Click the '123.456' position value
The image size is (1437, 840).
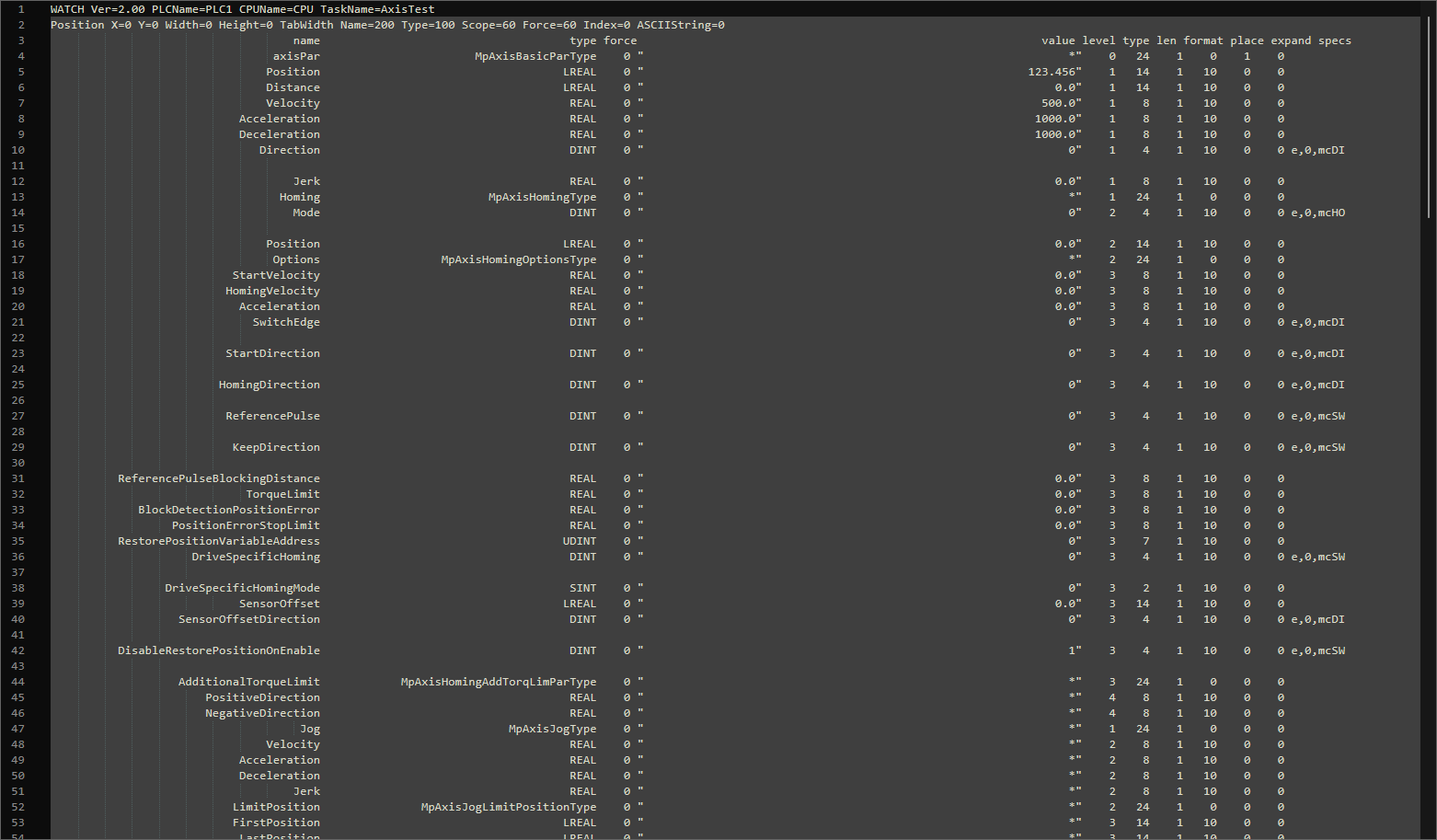(1052, 72)
